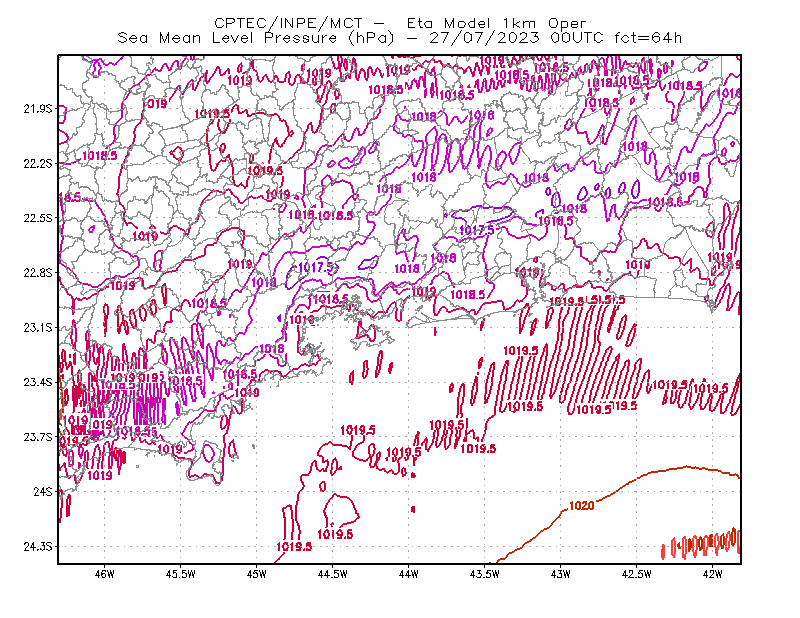Click the 24.3S latitude axis label
This screenshot has width=800, height=618.
pyautogui.click(x=38, y=547)
